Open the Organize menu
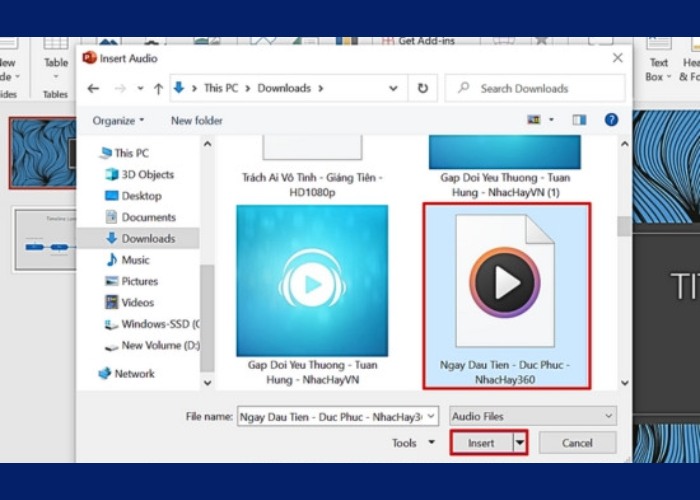Screen dimensions: 700x500 [118, 121]
